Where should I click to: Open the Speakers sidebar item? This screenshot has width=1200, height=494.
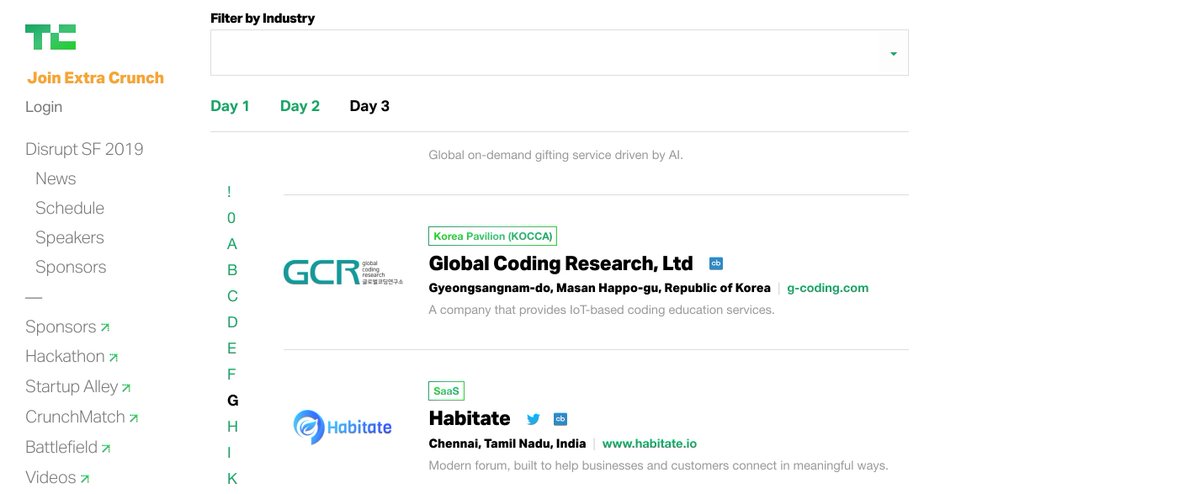click(x=70, y=238)
